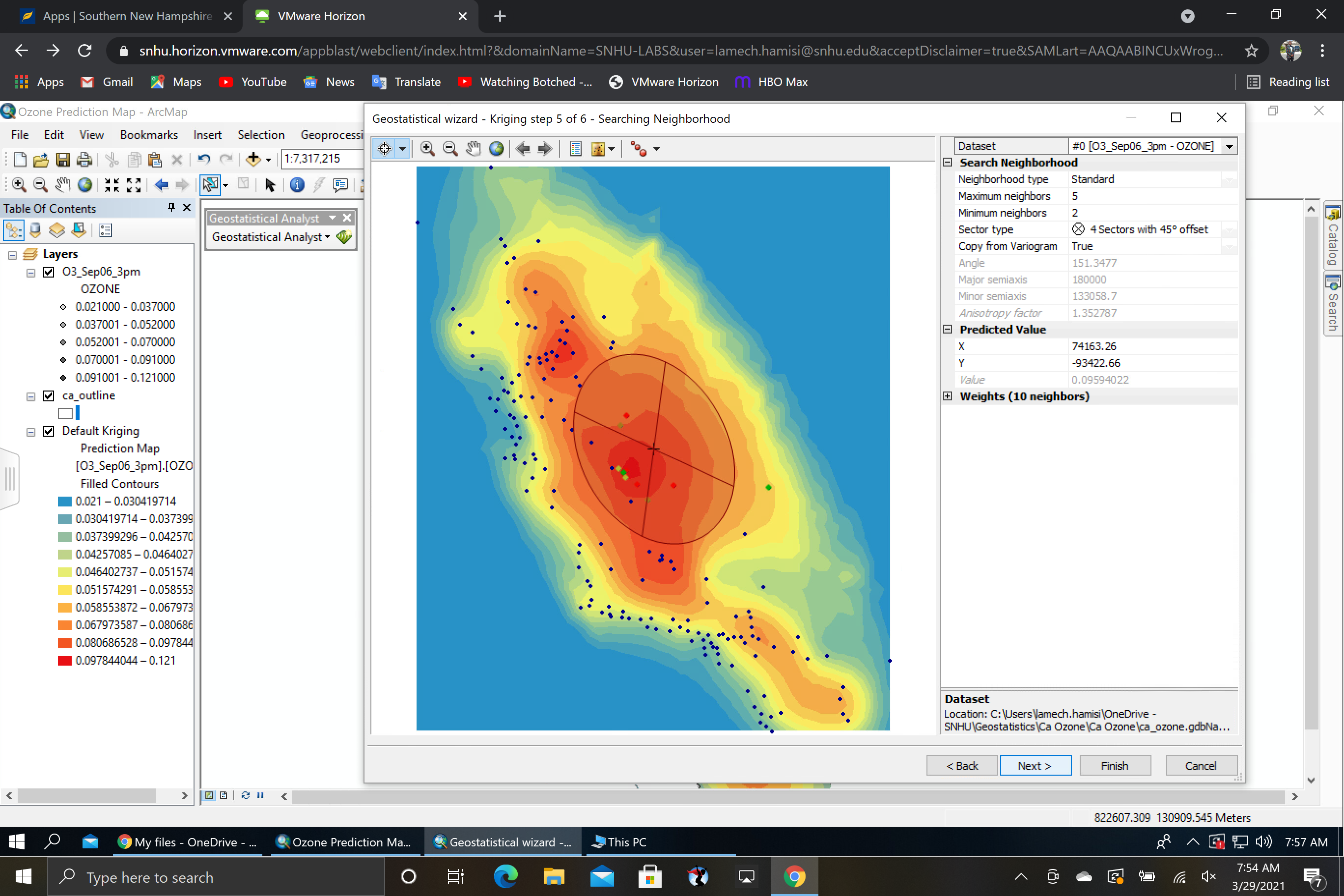
Task: Click the wizard identify neighbors points icon
Action: click(638, 148)
